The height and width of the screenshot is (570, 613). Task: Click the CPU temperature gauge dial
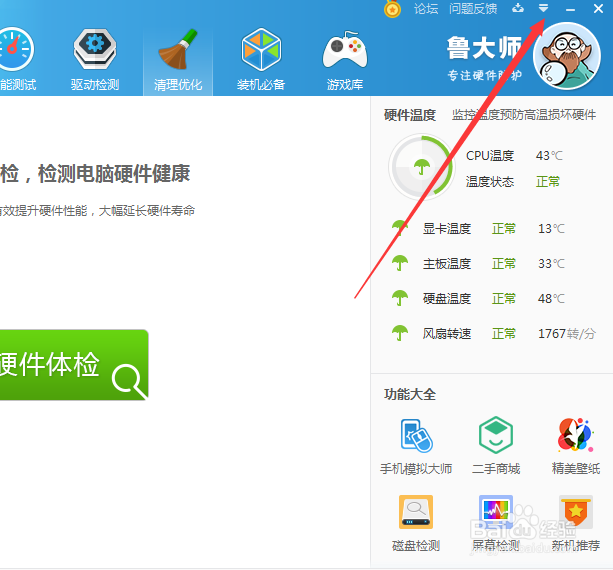(x=421, y=167)
